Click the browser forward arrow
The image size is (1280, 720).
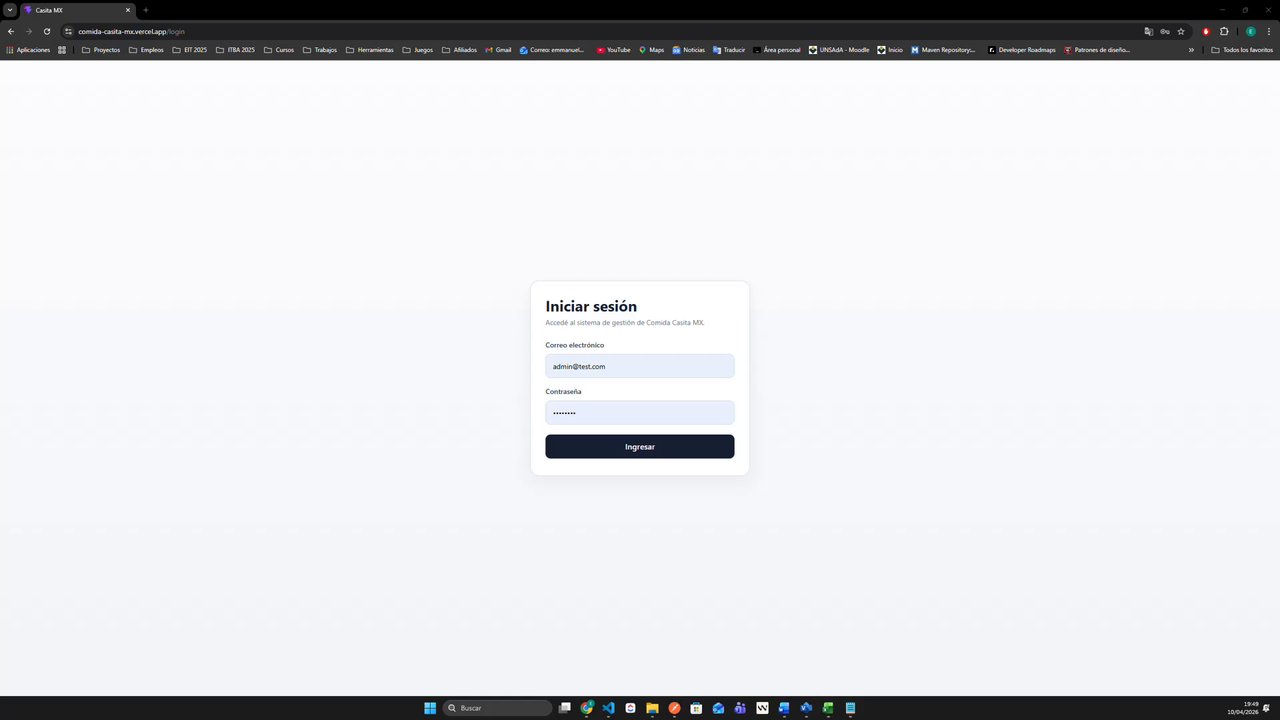pyautogui.click(x=28, y=31)
